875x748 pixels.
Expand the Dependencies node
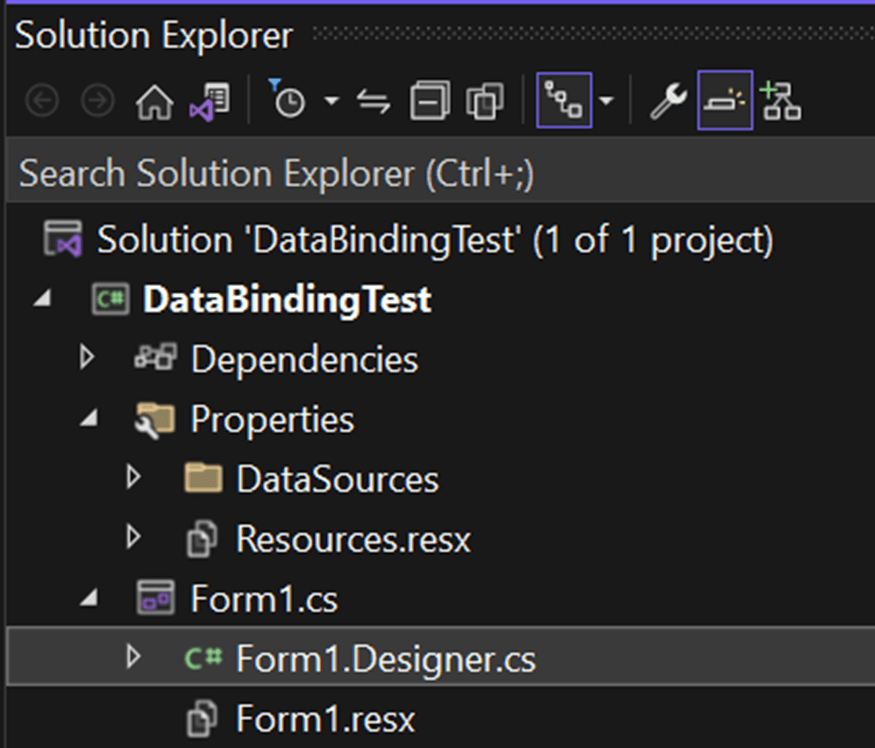[88, 359]
